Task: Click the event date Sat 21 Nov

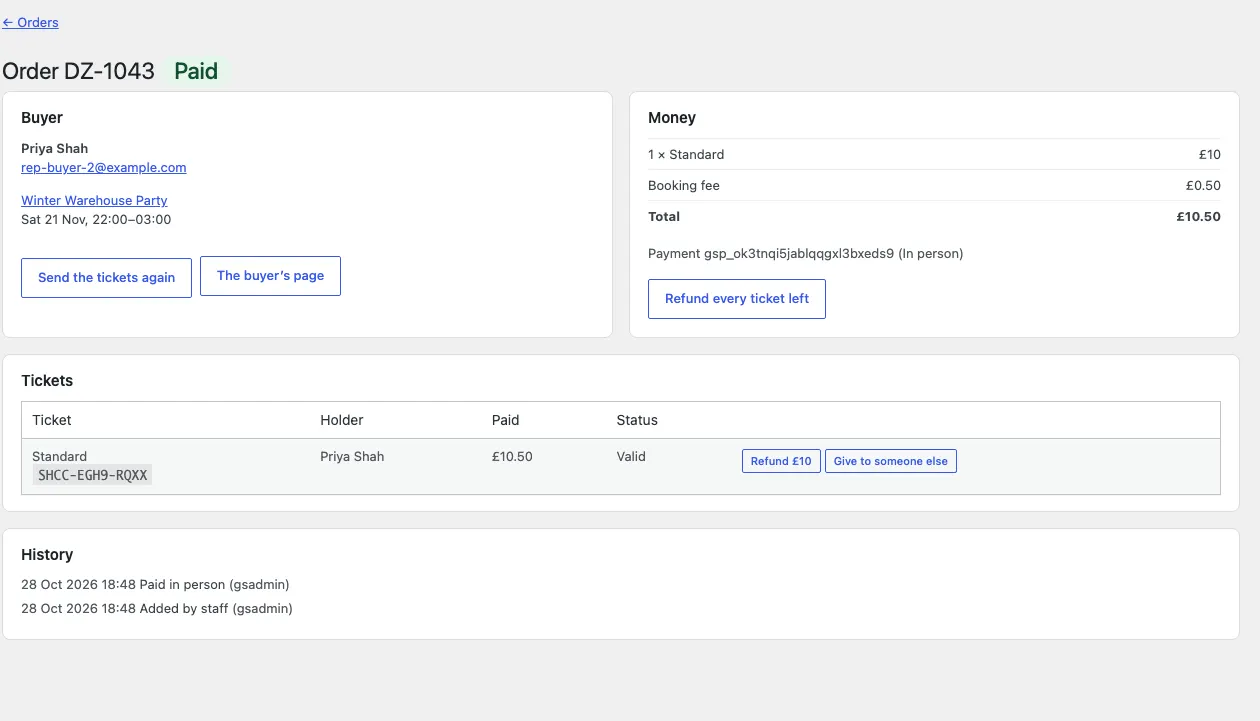Action: [96, 219]
